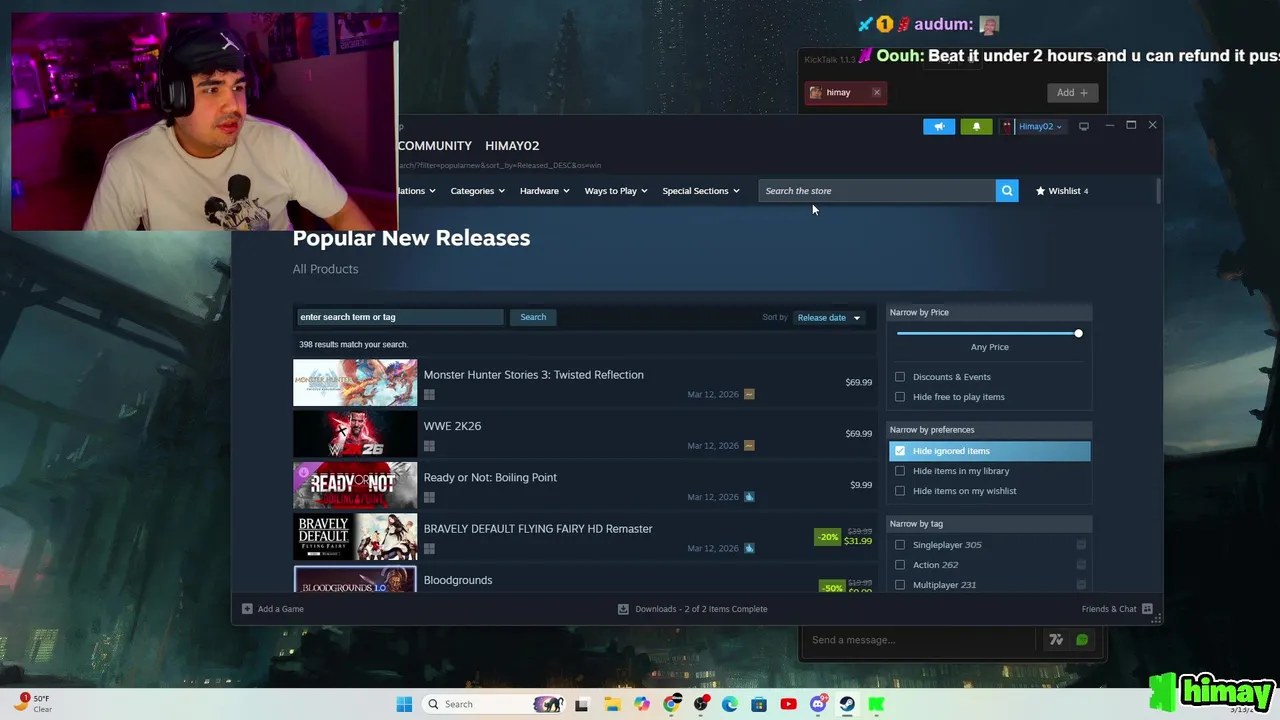Open the HIMAY02 profile tab
This screenshot has width=1280, height=720.
point(512,146)
